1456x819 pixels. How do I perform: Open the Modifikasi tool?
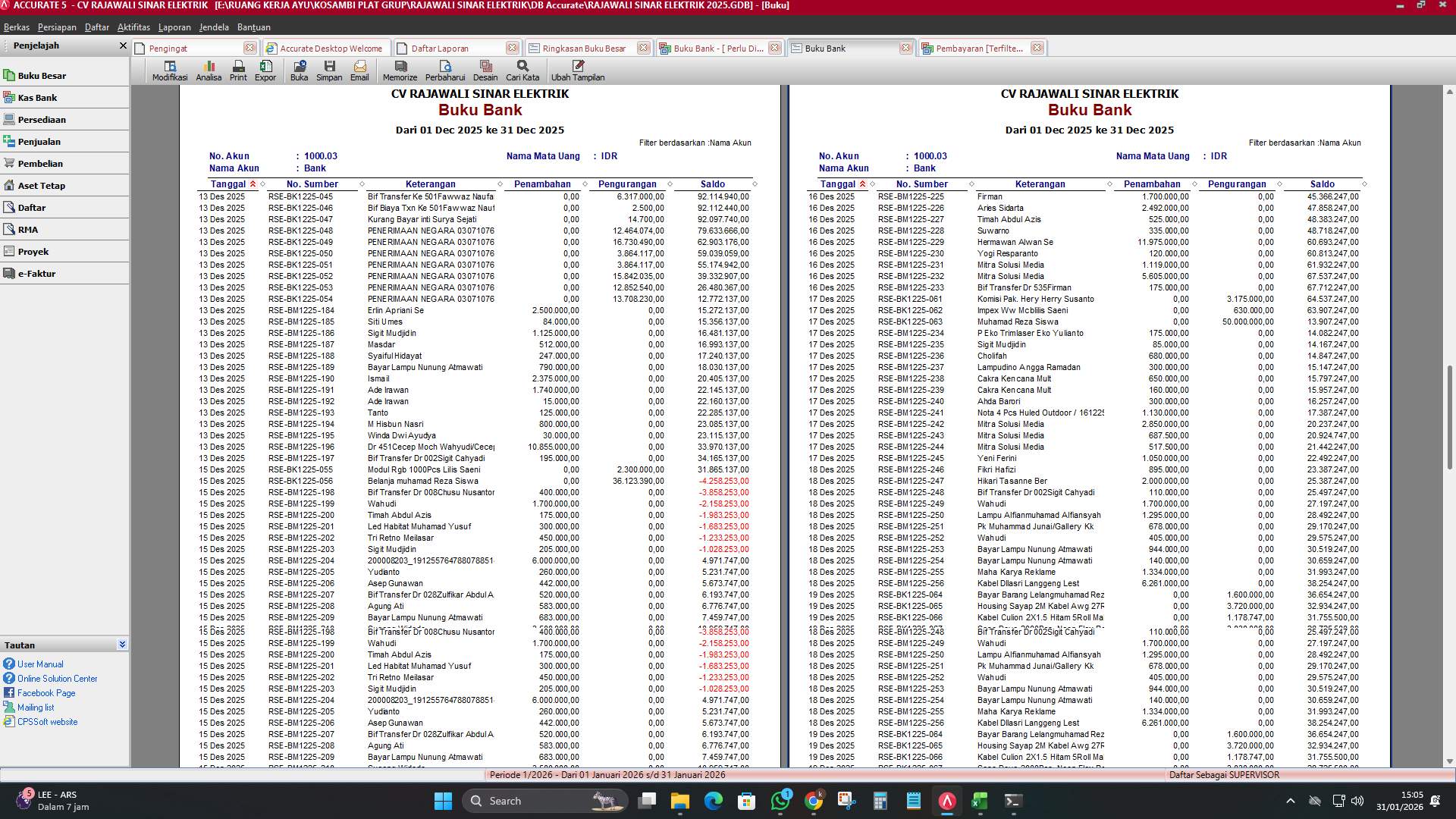171,71
